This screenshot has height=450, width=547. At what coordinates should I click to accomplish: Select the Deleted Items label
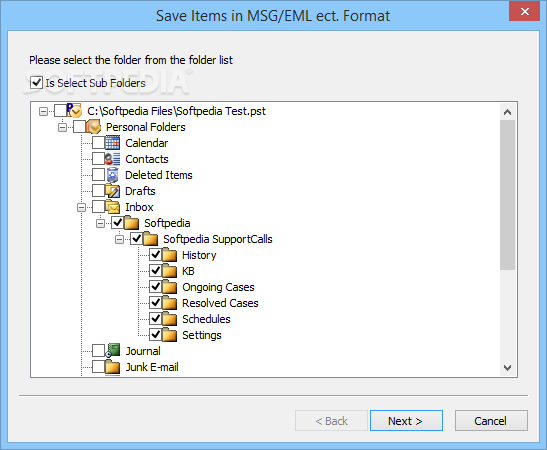click(159, 175)
